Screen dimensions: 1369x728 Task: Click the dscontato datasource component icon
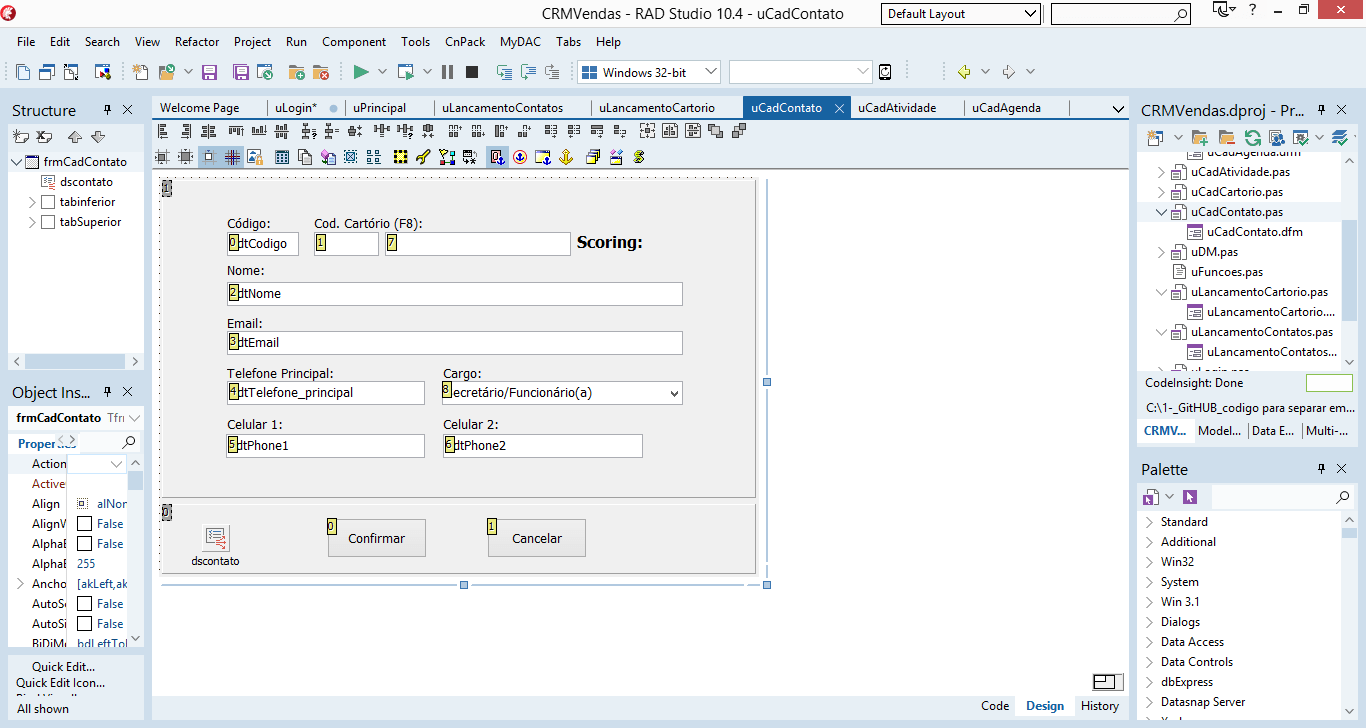(216, 538)
